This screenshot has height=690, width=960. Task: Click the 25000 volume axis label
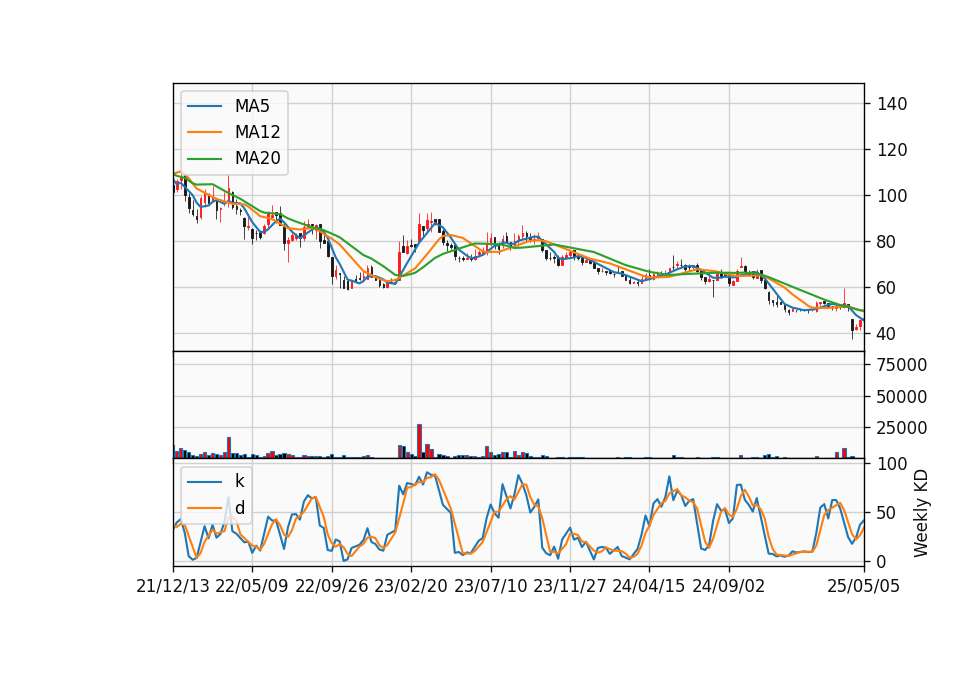tap(902, 428)
